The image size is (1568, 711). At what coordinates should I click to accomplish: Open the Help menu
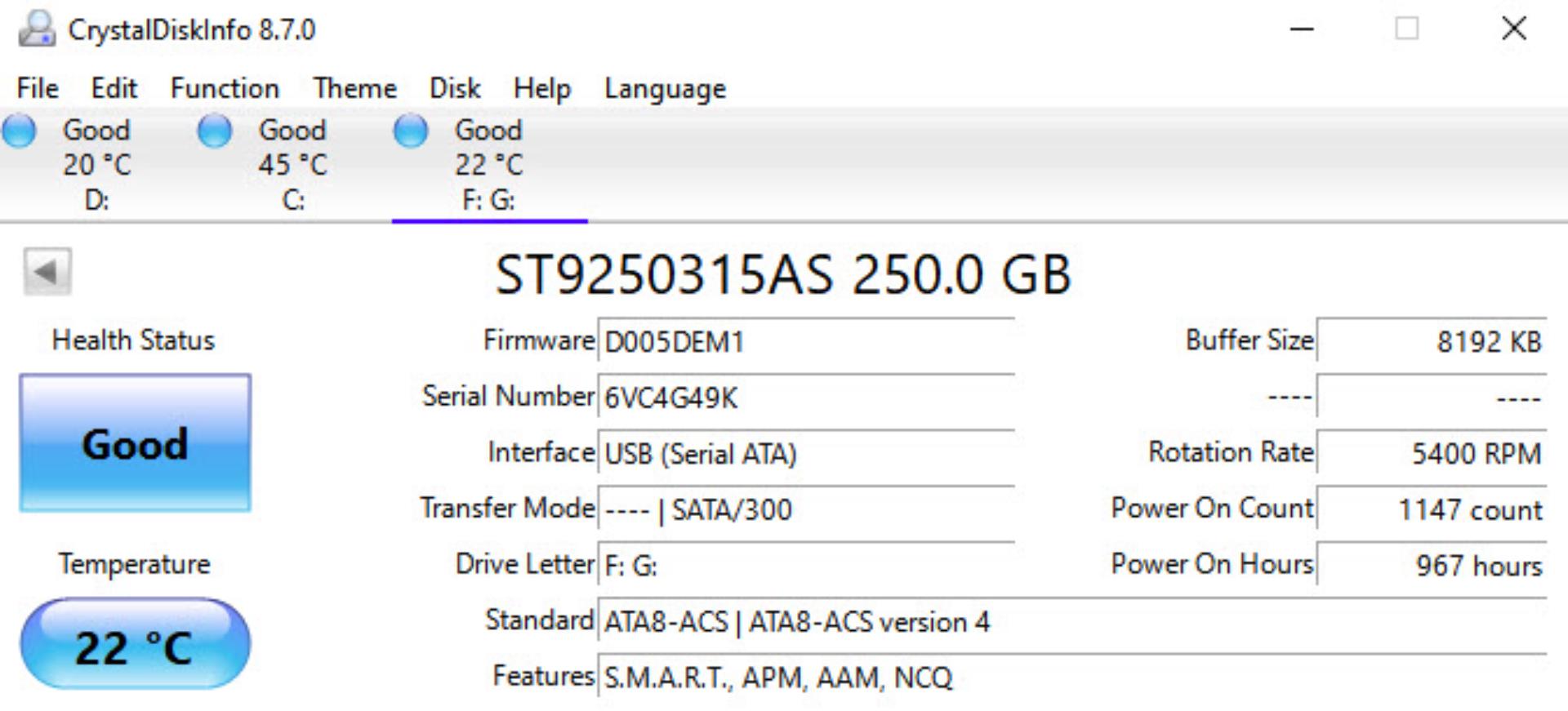click(541, 88)
